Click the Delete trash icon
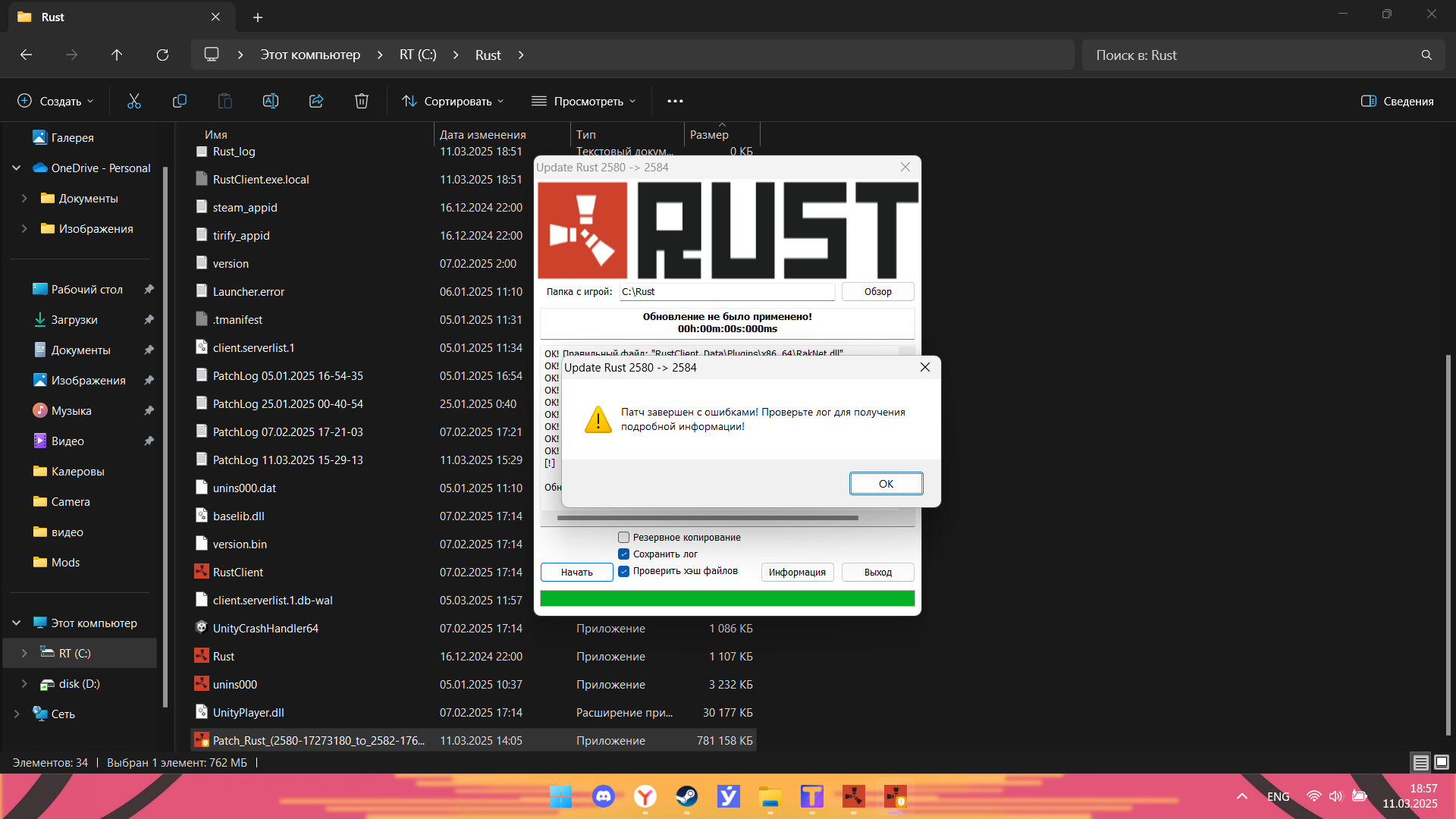This screenshot has width=1456, height=819. (362, 101)
